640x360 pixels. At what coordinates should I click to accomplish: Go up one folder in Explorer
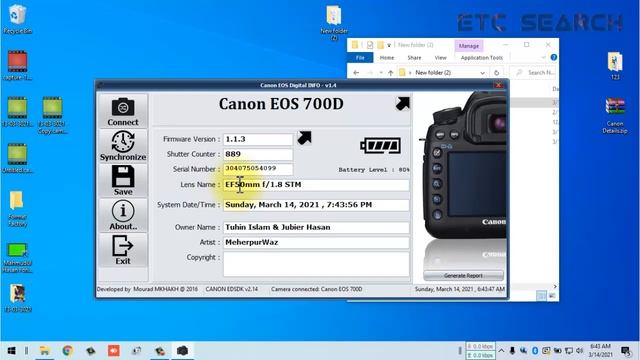pyautogui.click(x=391, y=73)
